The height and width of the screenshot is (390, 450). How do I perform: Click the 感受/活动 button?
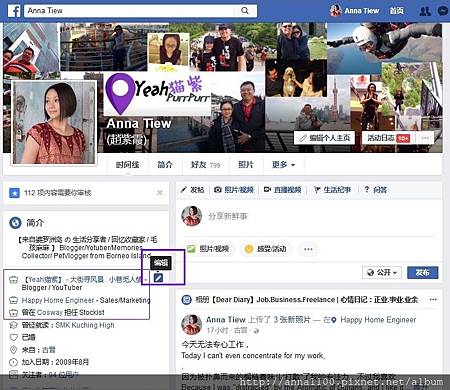coord(265,249)
